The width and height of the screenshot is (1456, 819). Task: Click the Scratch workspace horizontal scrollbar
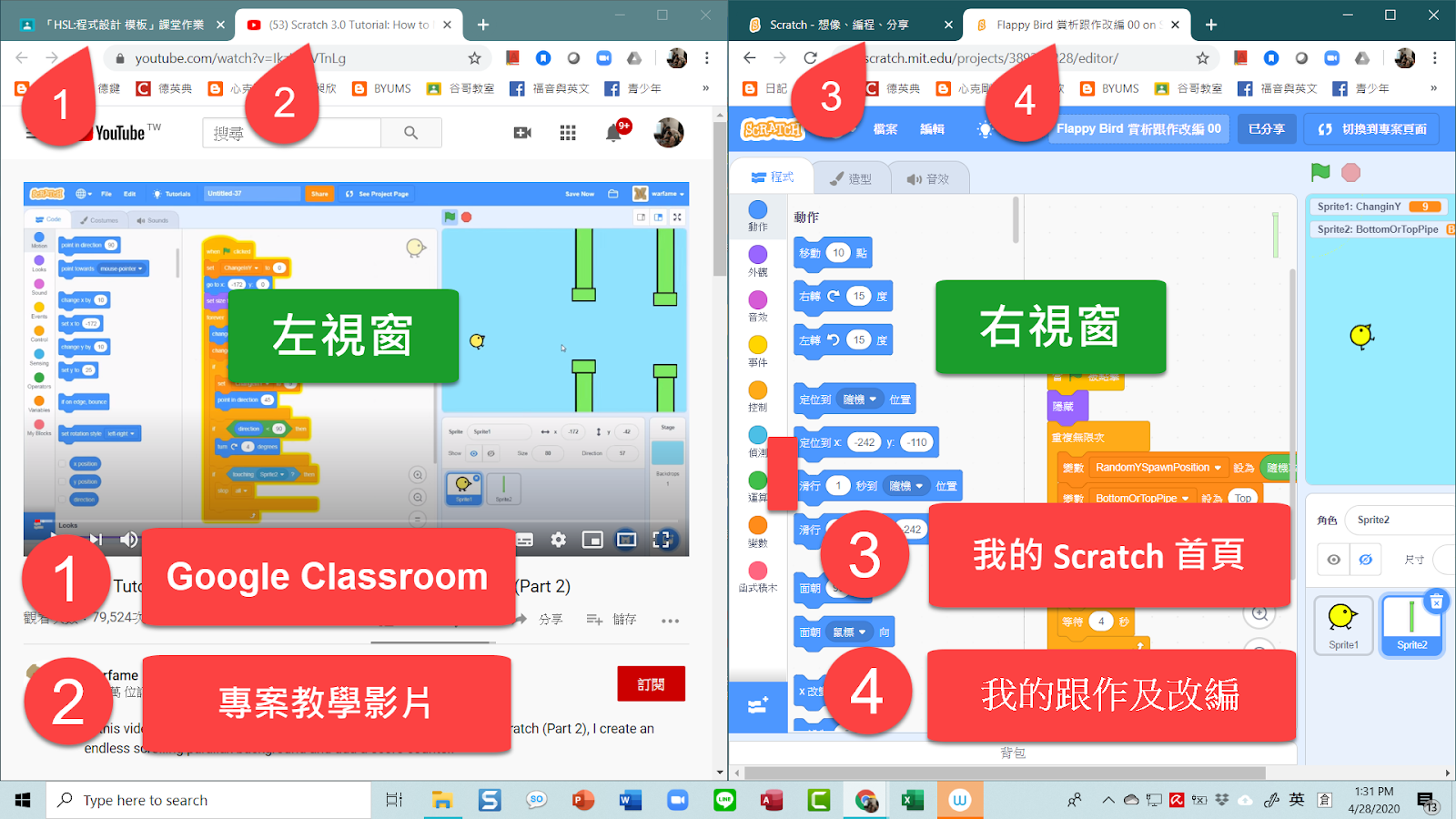[x=1006, y=773]
